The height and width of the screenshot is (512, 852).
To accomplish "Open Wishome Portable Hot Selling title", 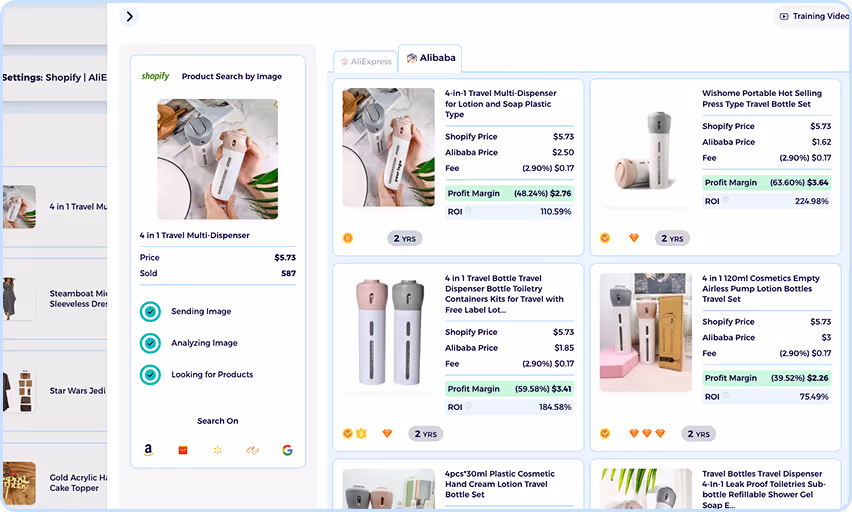I will coord(762,98).
